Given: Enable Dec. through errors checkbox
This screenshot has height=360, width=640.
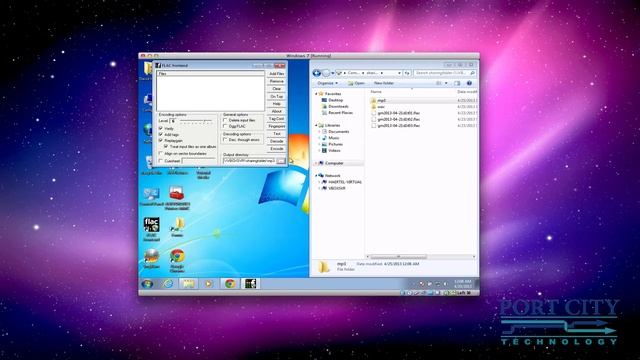Looking at the screenshot, I should coord(225,140).
